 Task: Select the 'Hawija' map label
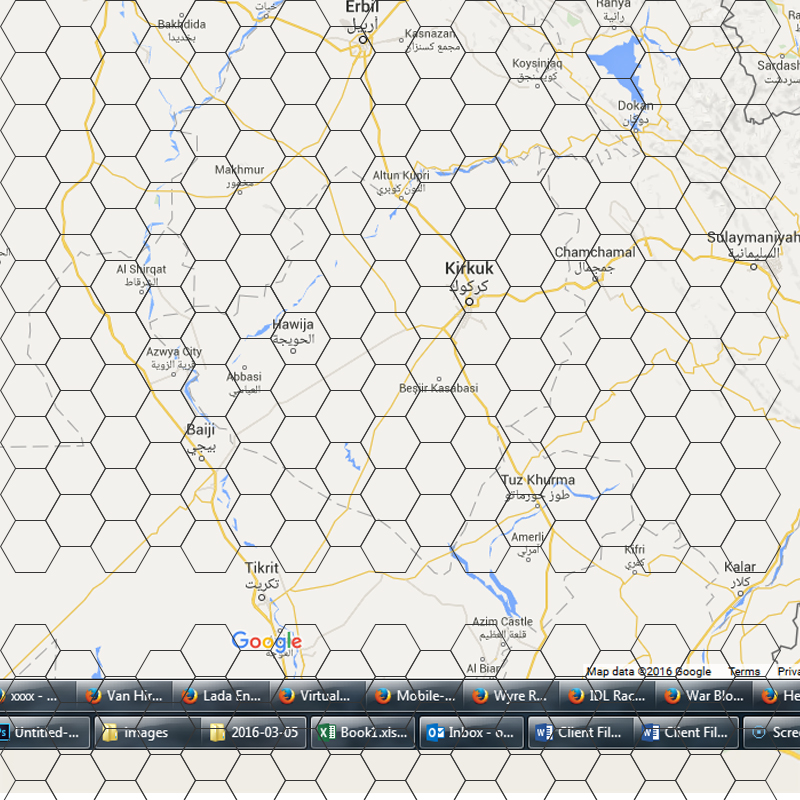pyautogui.click(x=293, y=324)
